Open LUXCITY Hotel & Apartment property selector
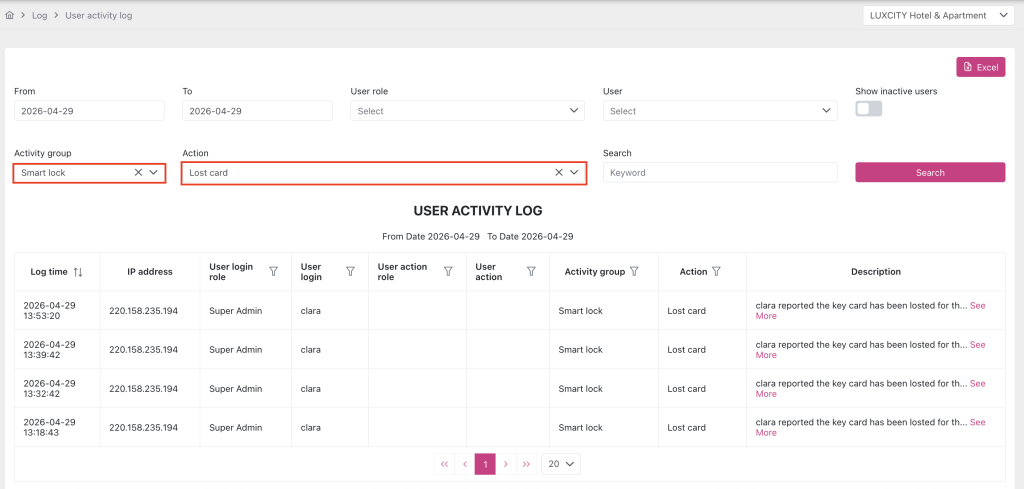Screen dimensions: 1024x489 927,15
